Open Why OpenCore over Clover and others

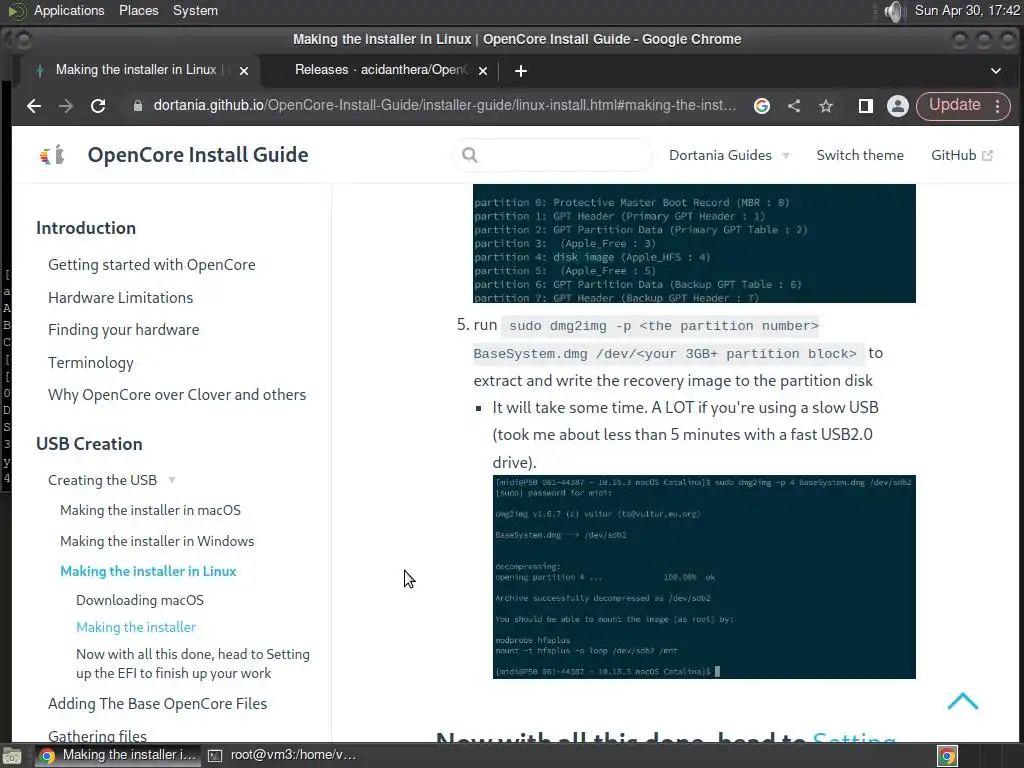pyautogui.click(x=177, y=395)
